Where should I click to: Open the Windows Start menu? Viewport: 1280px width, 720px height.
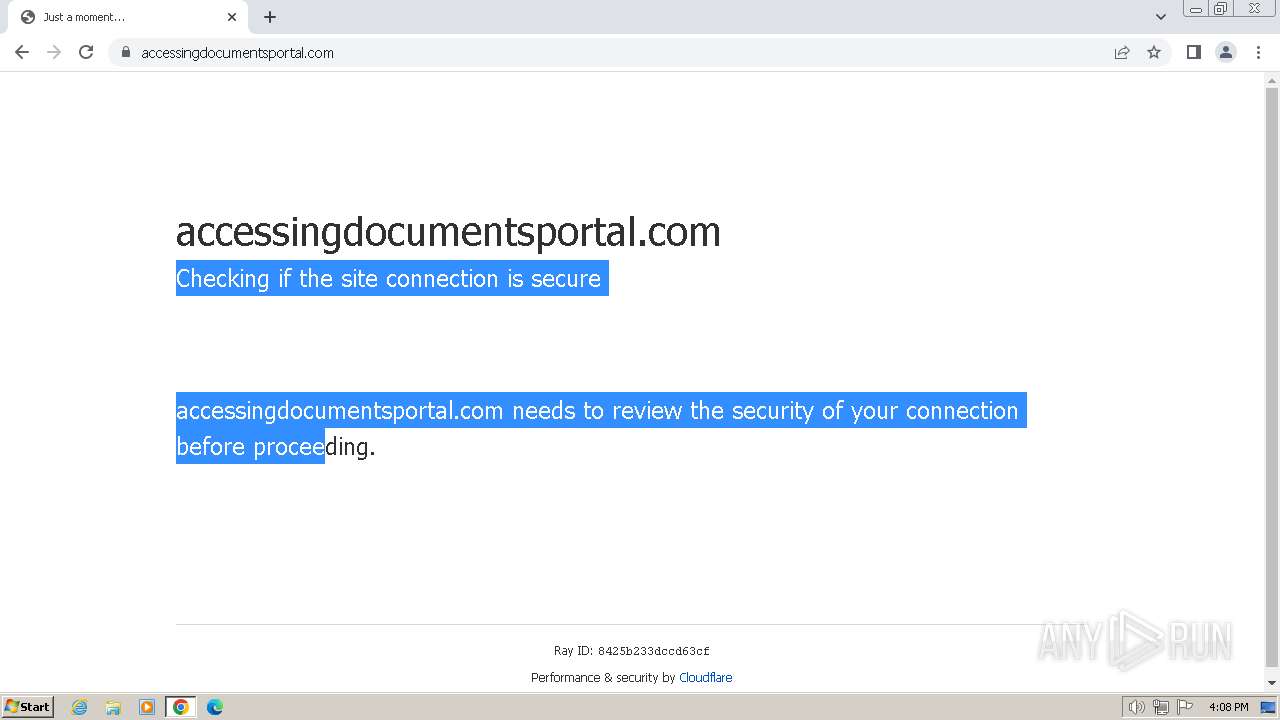[x=27, y=706]
